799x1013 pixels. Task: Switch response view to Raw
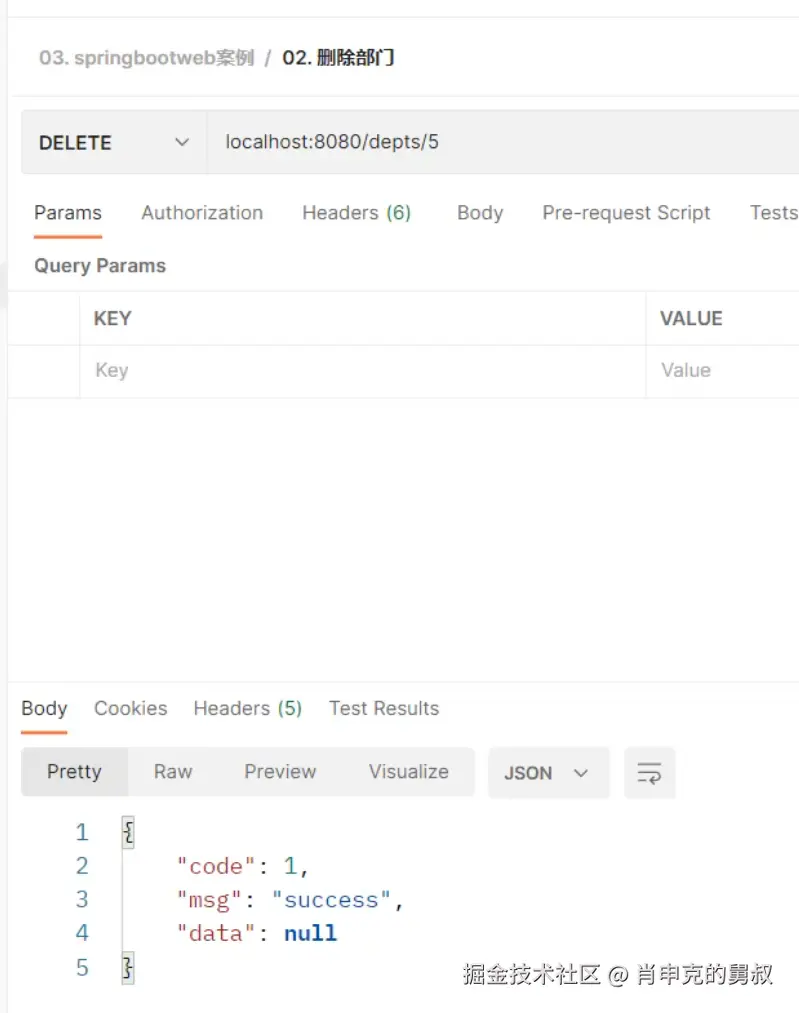173,772
